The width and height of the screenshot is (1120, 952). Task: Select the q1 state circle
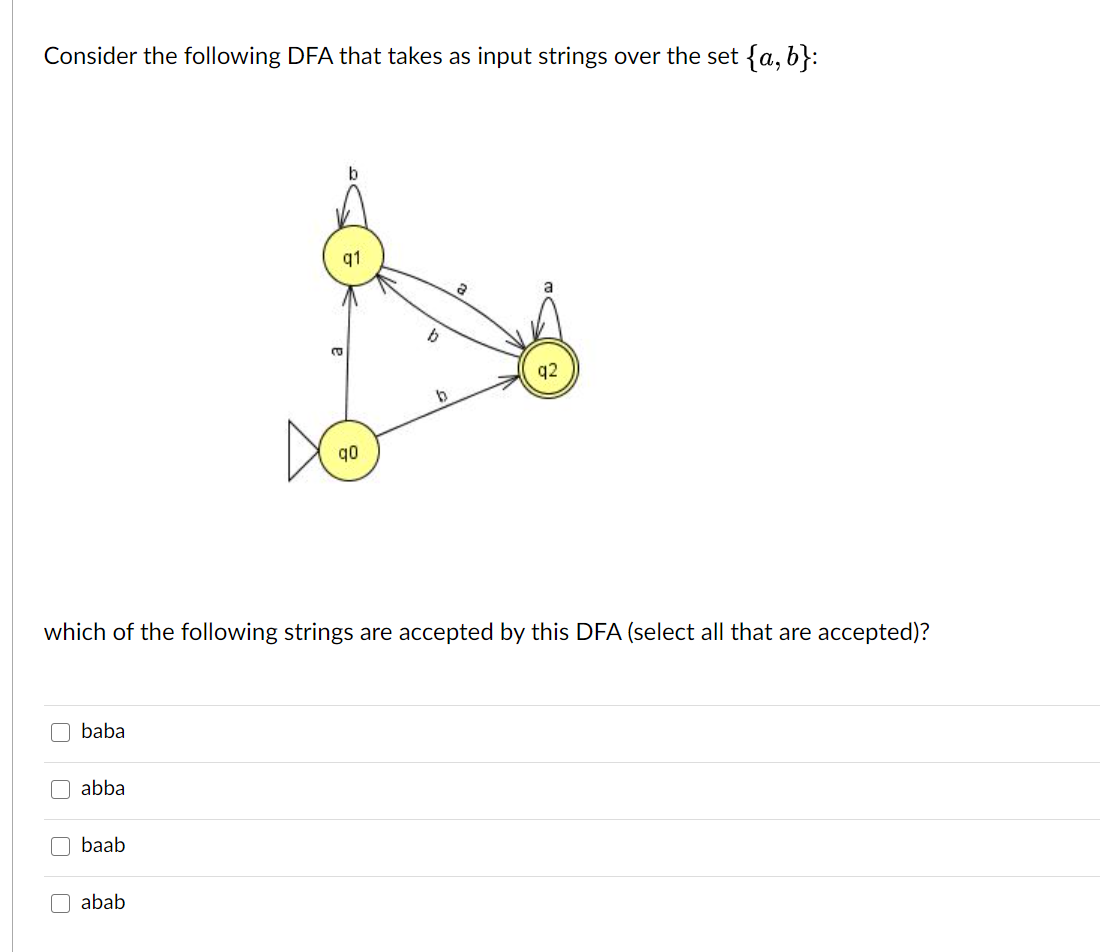[x=351, y=257]
